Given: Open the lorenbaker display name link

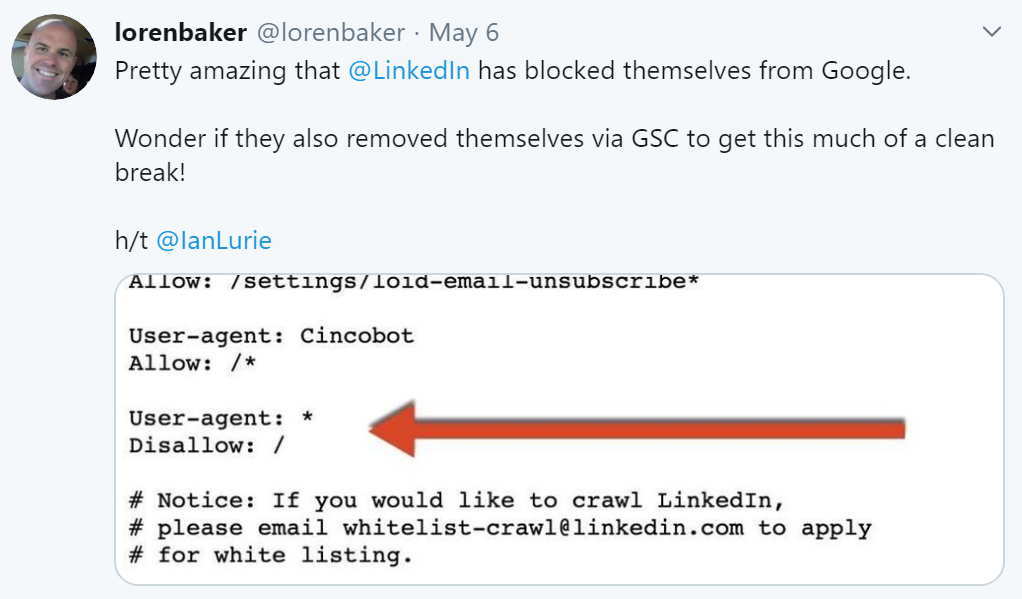Looking at the screenshot, I should 181,33.
